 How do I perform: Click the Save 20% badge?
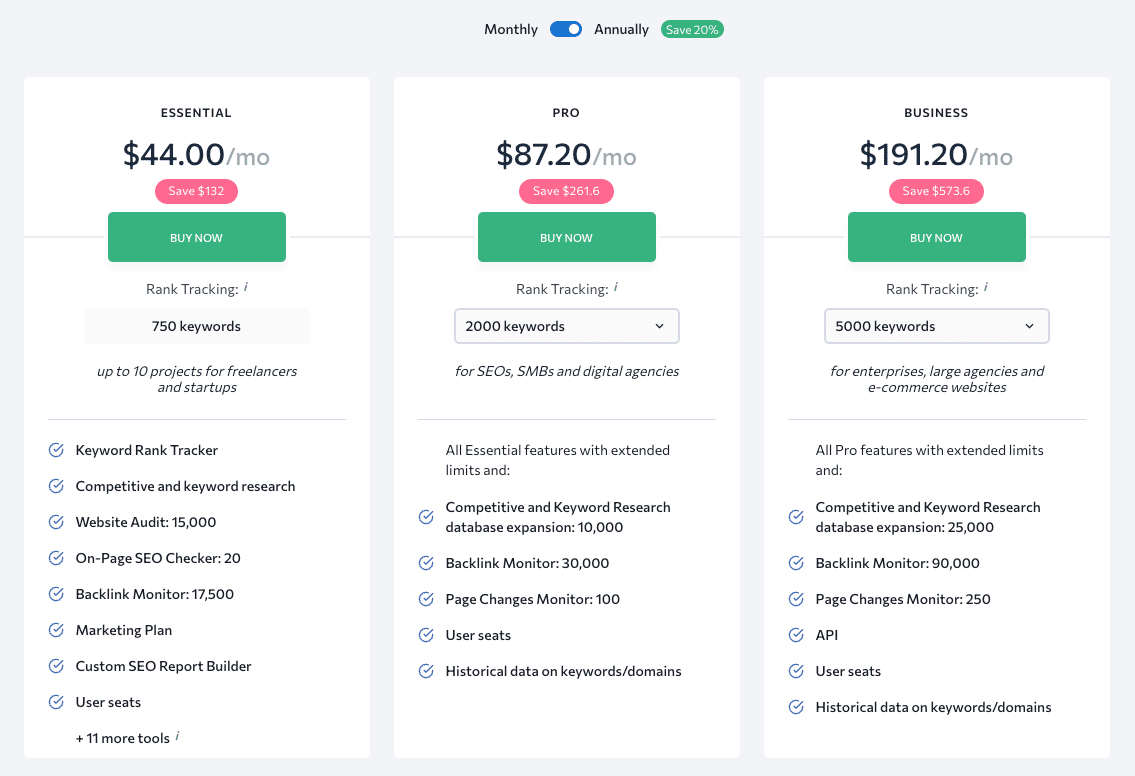coord(692,30)
